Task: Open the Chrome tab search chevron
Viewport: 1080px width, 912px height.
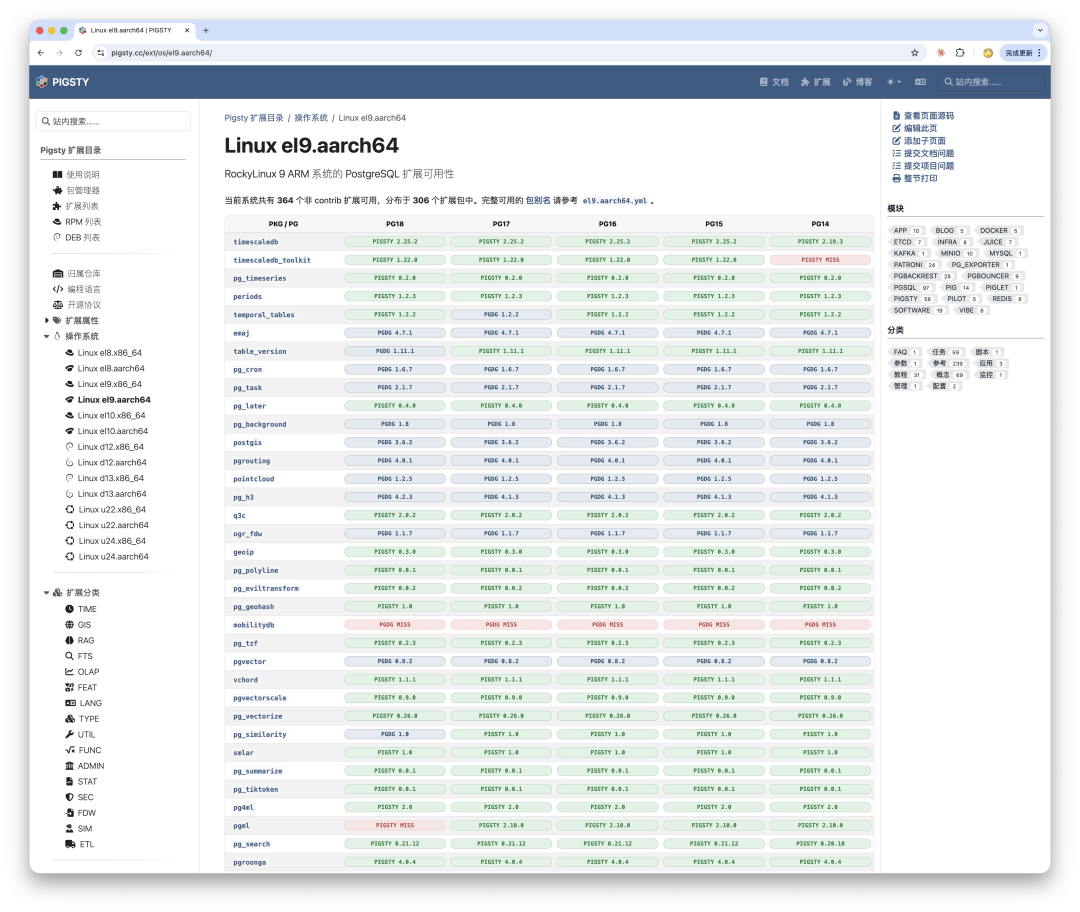Action: pyautogui.click(x=1039, y=30)
